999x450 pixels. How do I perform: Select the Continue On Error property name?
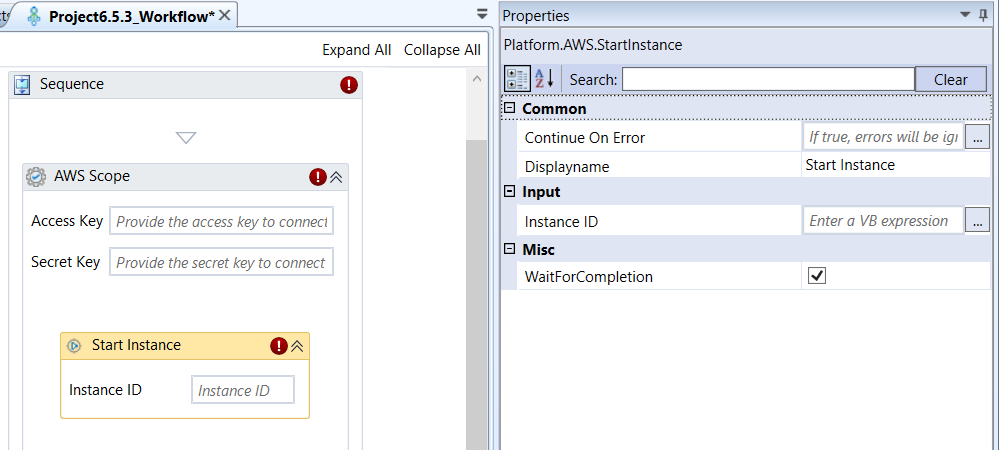tap(585, 138)
